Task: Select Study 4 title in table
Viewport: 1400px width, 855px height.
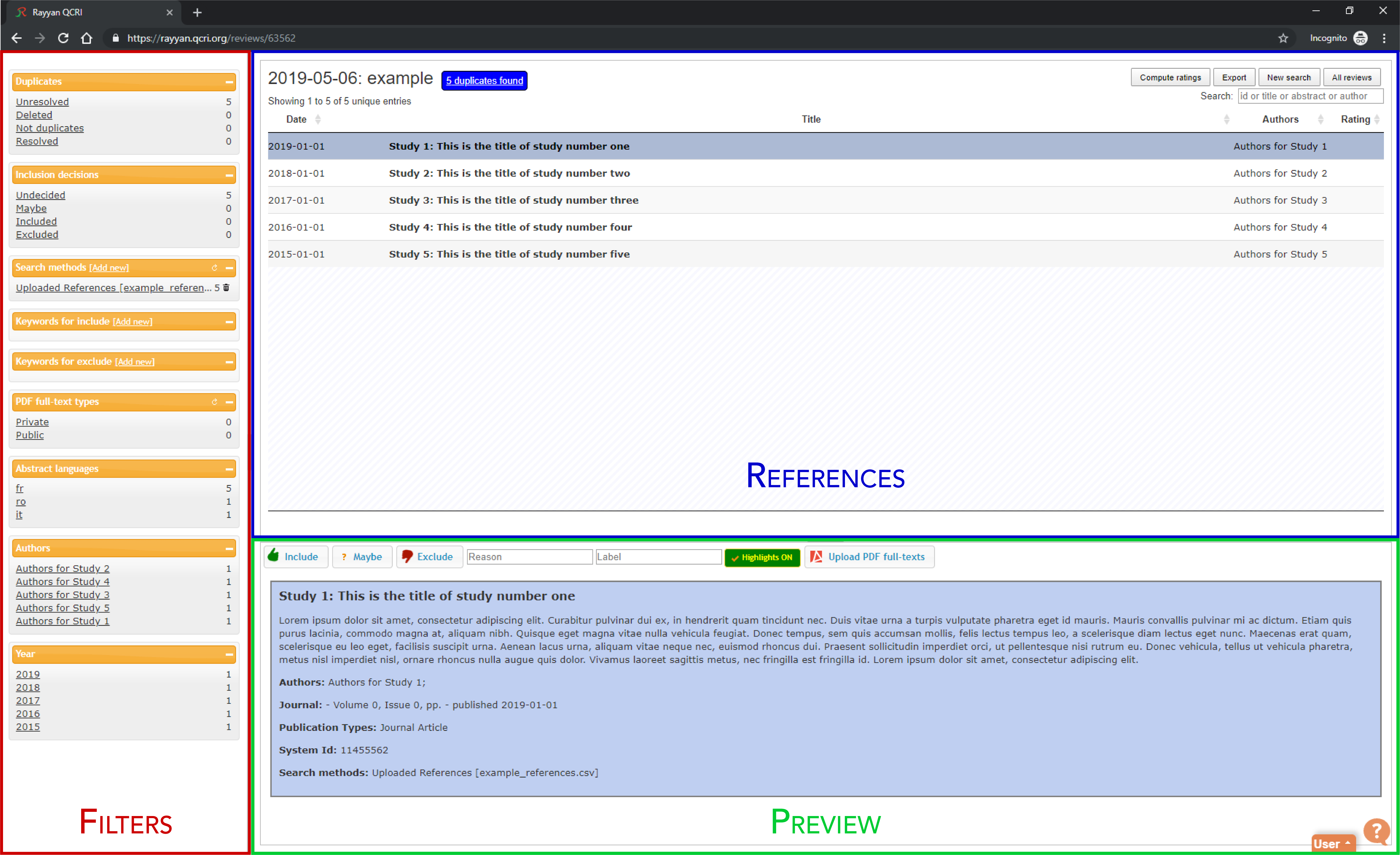Action: (x=510, y=227)
